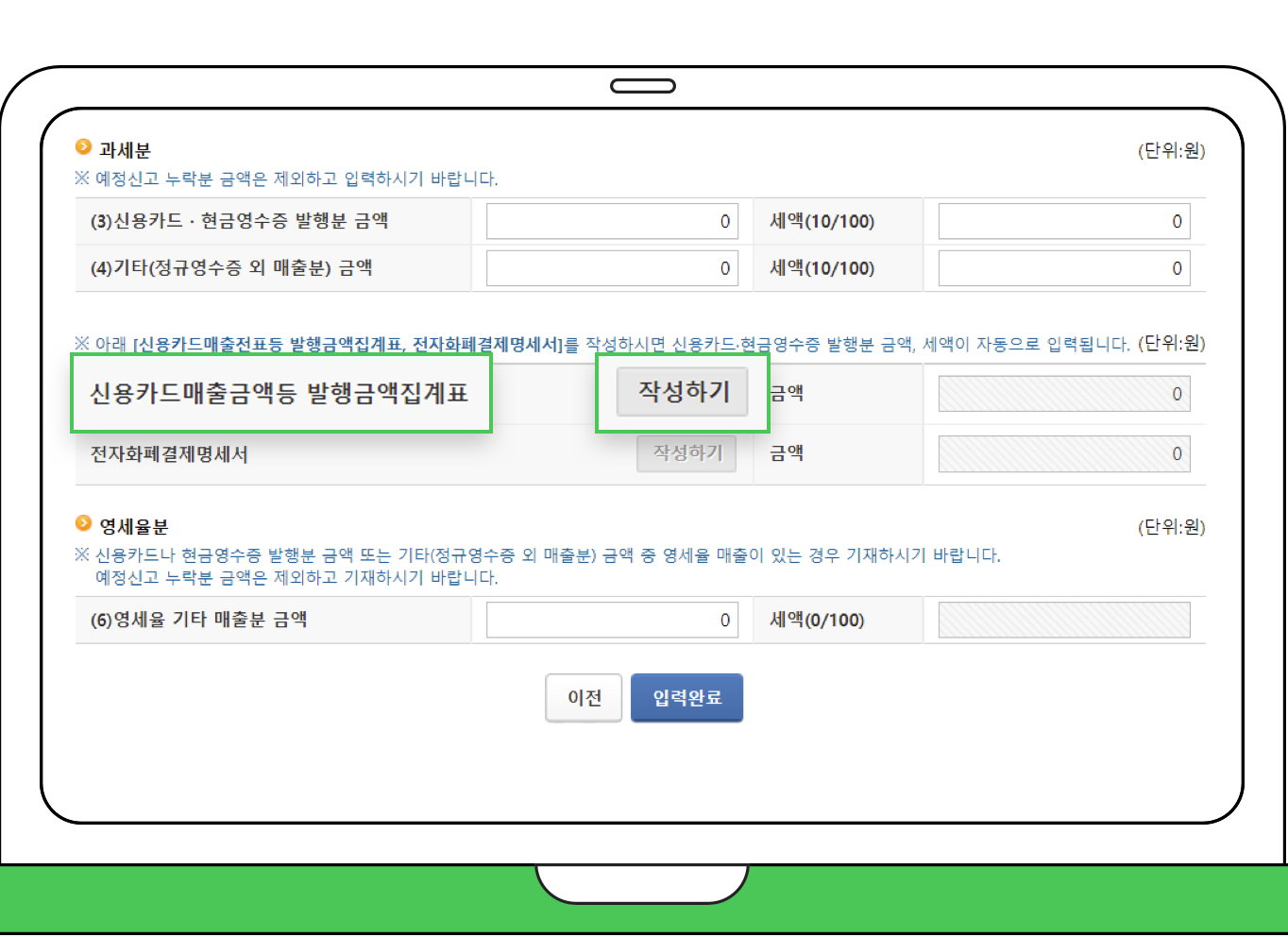Click amount field for (3)신용카드·현금영수증 발행분
The height and width of the screenshot is (937, 1288).
tap(612, 221)
